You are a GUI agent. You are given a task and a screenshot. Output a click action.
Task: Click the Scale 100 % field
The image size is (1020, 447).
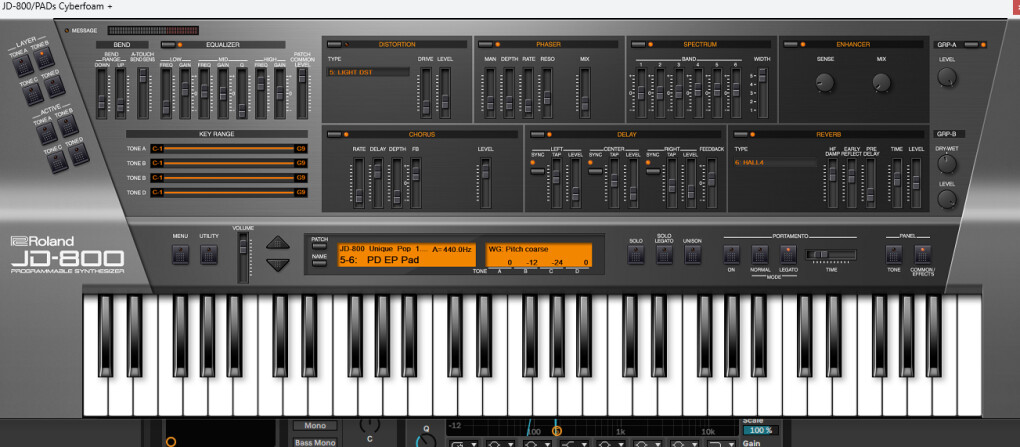pyautogui.click(x=760, y=430)
